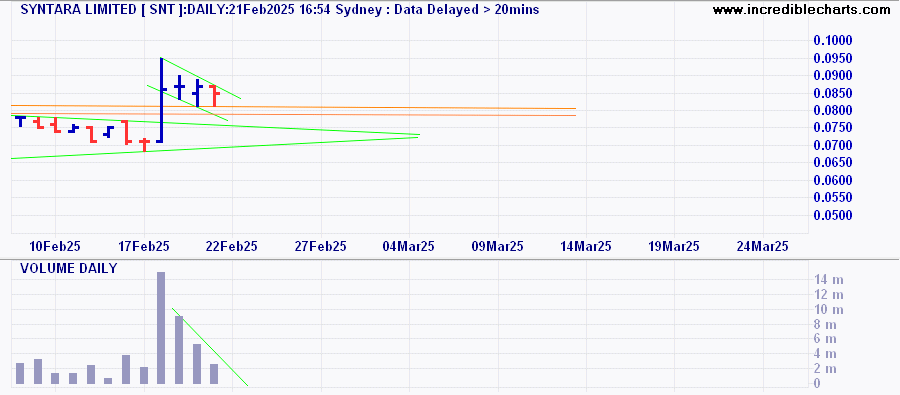Click the orange horizontal resistance line
This screenshot has width=900, height=395.
tap(293, 107)
